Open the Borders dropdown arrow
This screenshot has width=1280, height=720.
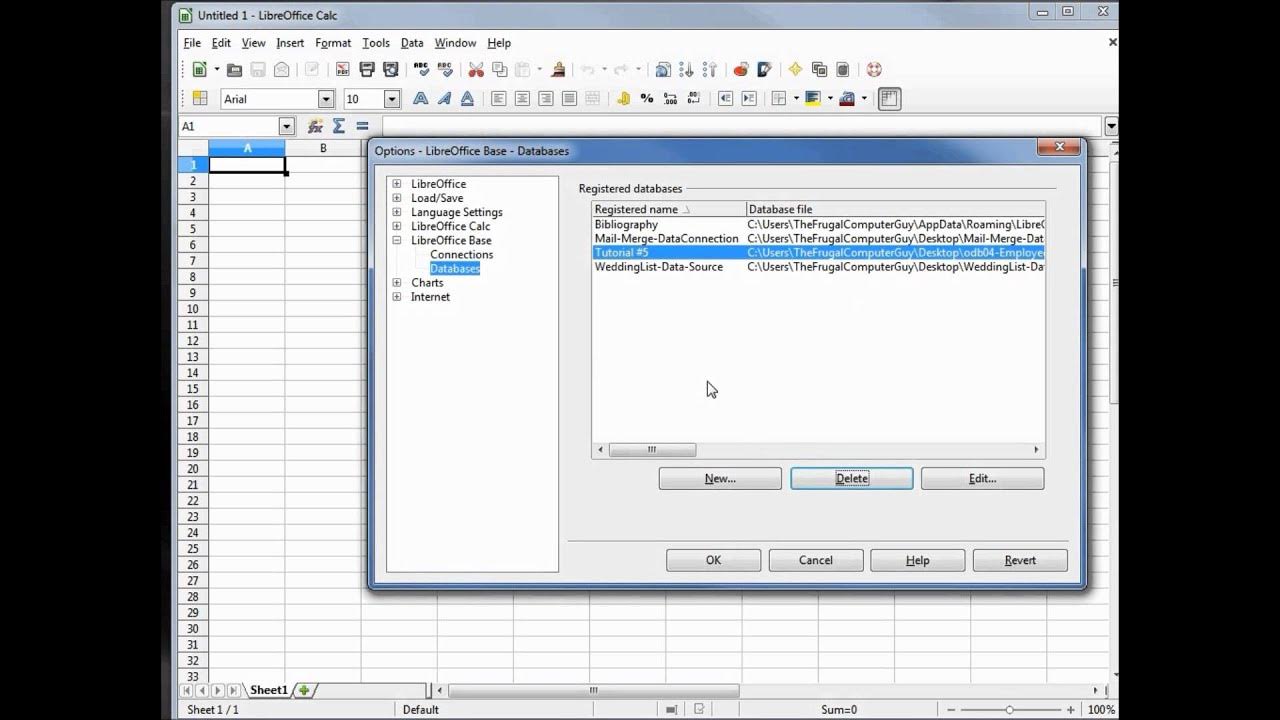[x=796, y=99]
